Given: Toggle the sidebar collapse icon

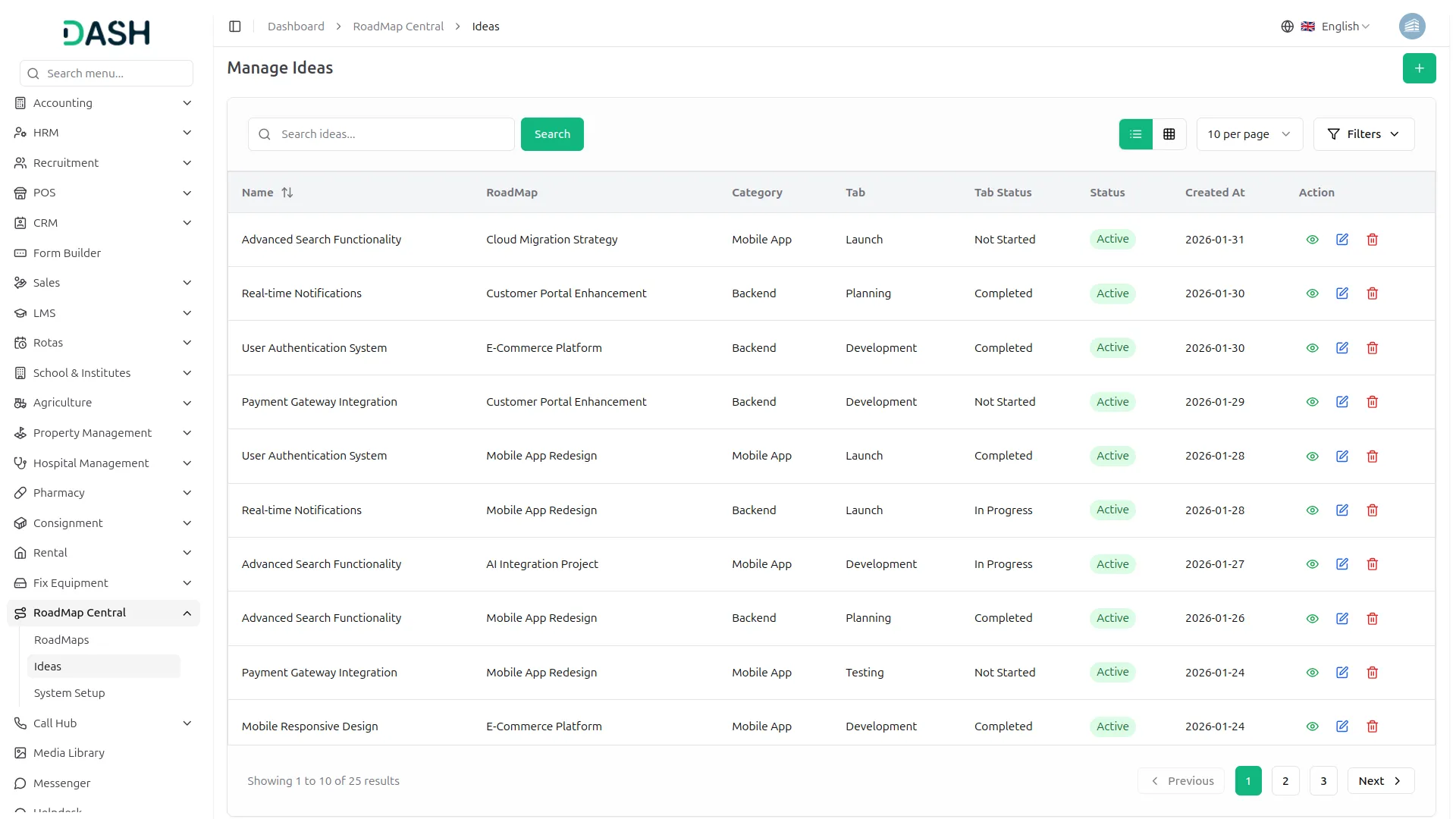Looking at the screenshot, I should 235,26.
